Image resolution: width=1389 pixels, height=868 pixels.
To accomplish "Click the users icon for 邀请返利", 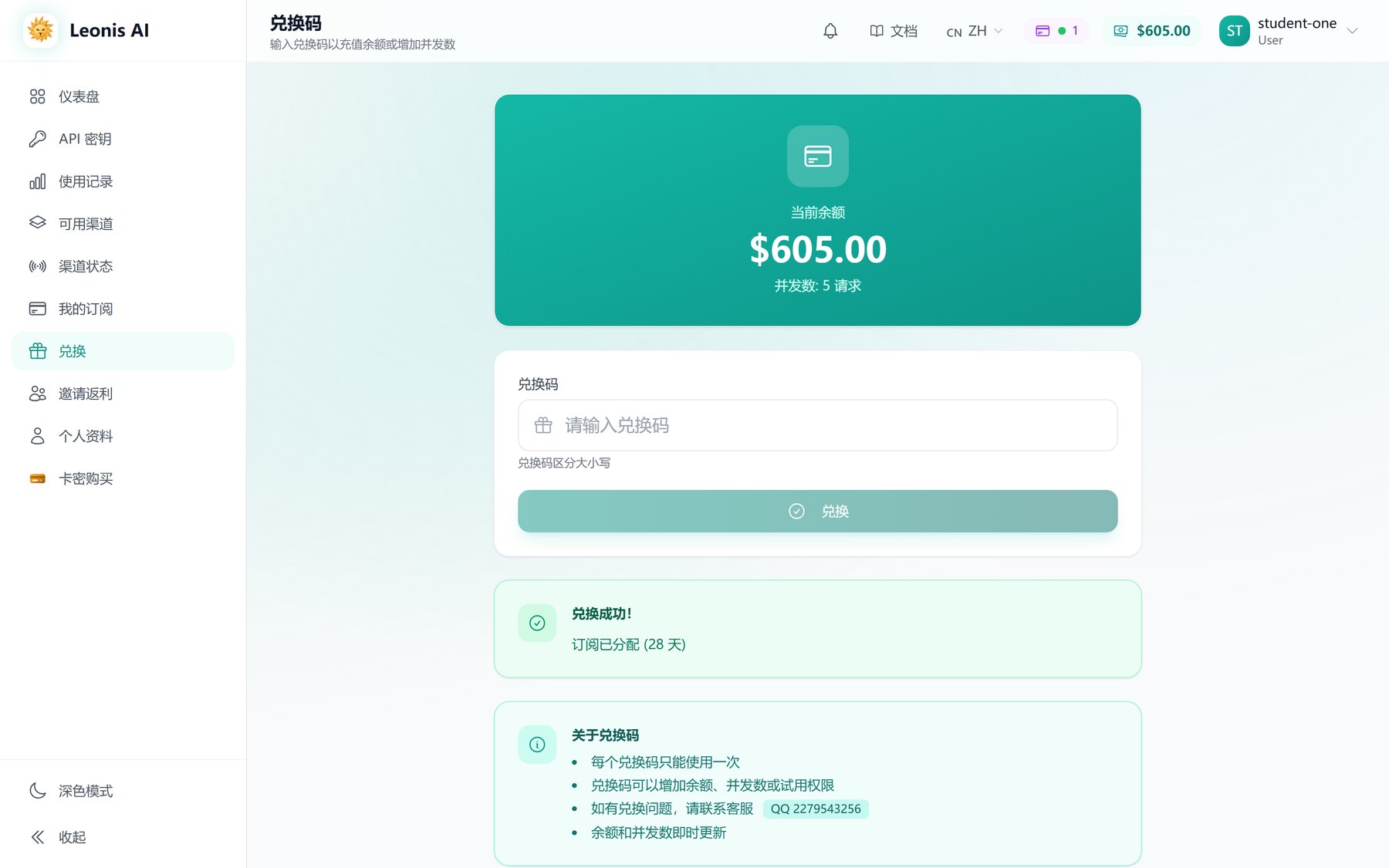I will (x=37, y=393).
